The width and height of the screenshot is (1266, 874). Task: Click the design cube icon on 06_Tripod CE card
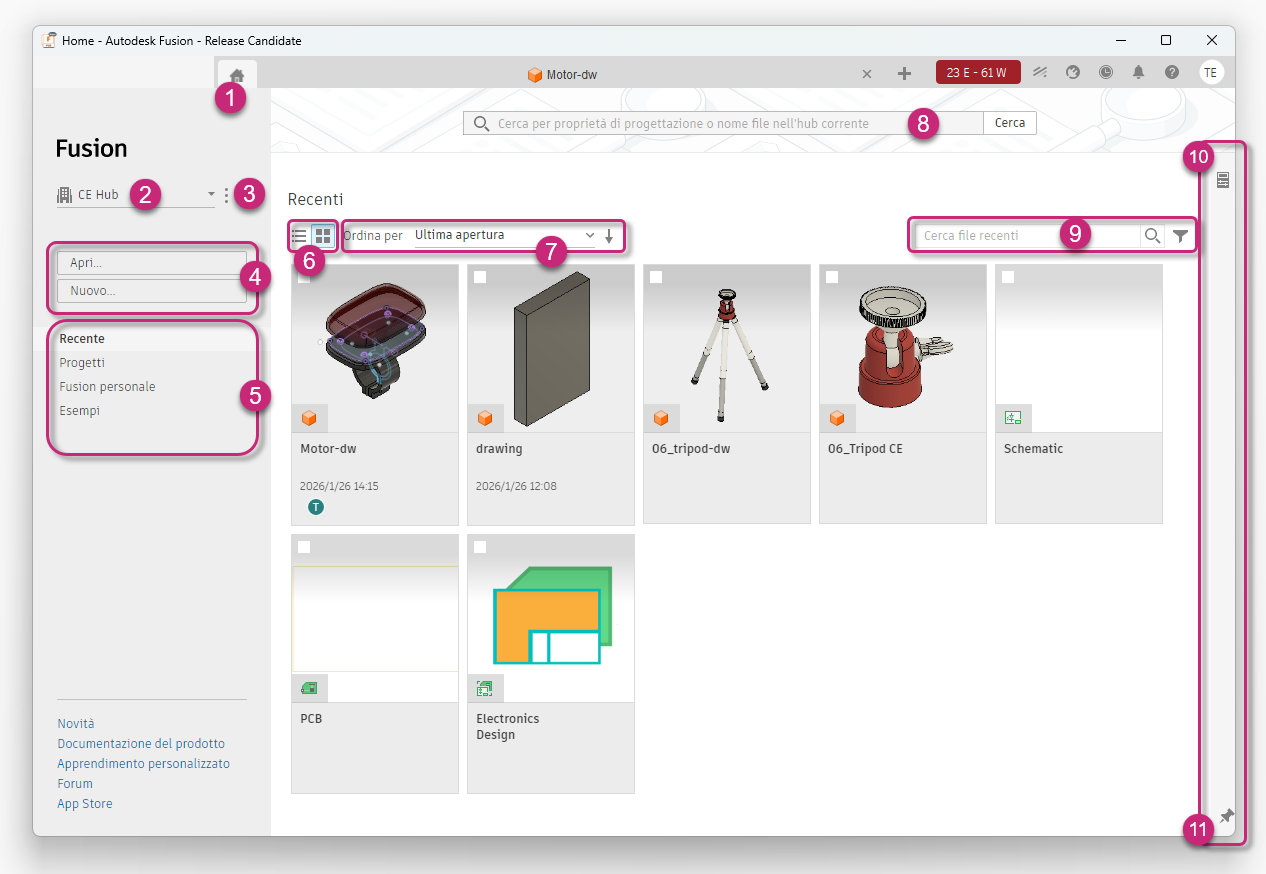tap(837, 418)
